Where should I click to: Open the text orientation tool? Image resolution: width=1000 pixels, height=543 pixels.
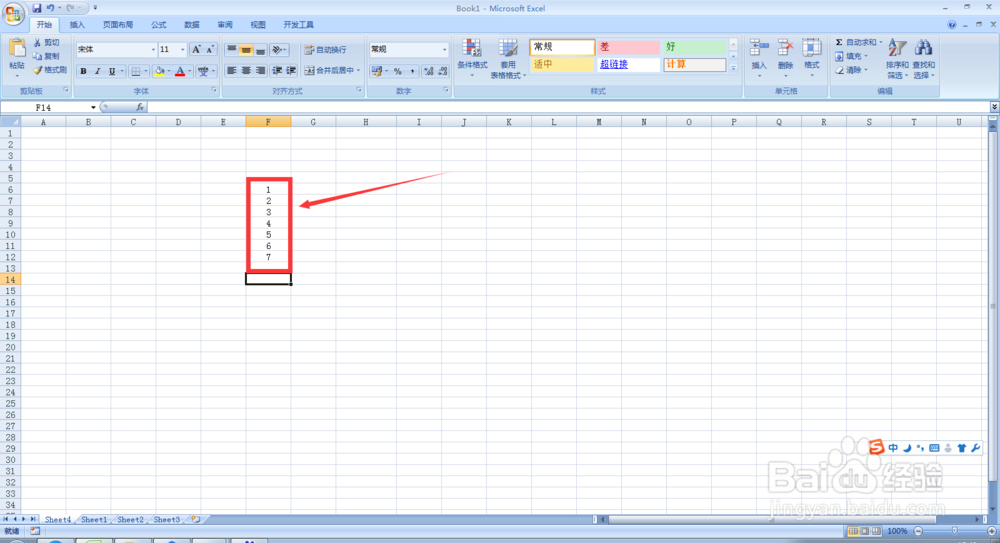tap(279, 49)
